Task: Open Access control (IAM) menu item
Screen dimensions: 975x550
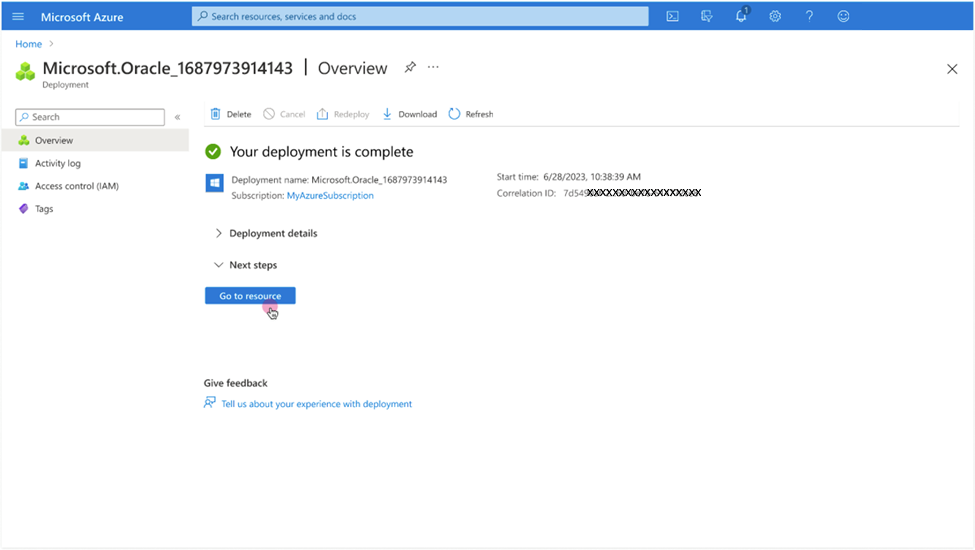Action: [76, 186]
